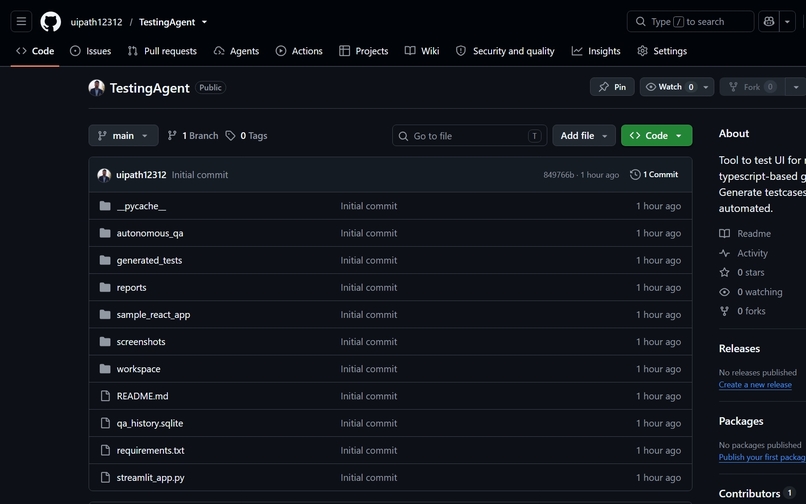Open the hamburger navigation menu
This screenshot has height=504, width=806.
tap(21, 22)
